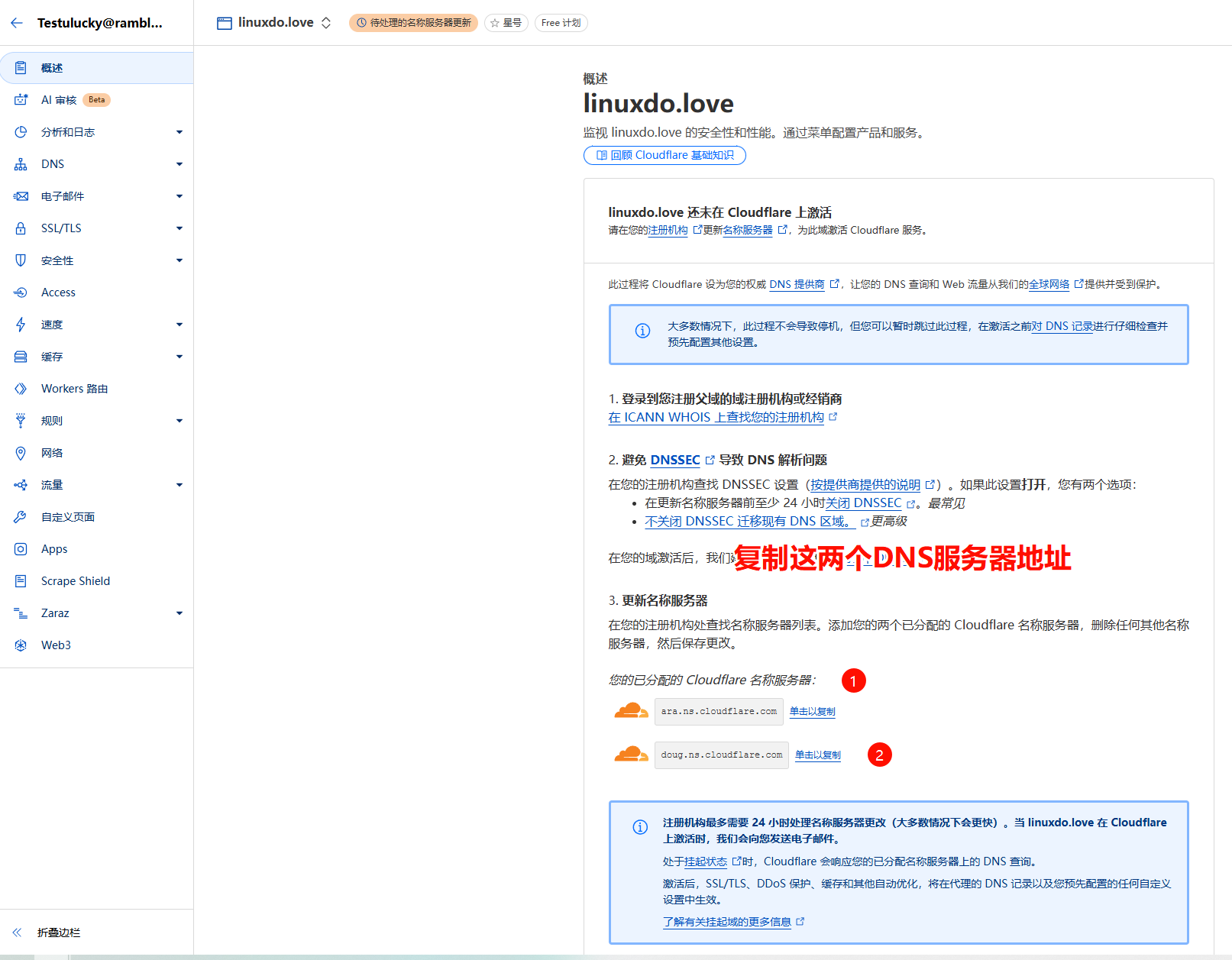Open the AI 审核 sidebar icon
1232x960 pixels.
tap(21, 100)
